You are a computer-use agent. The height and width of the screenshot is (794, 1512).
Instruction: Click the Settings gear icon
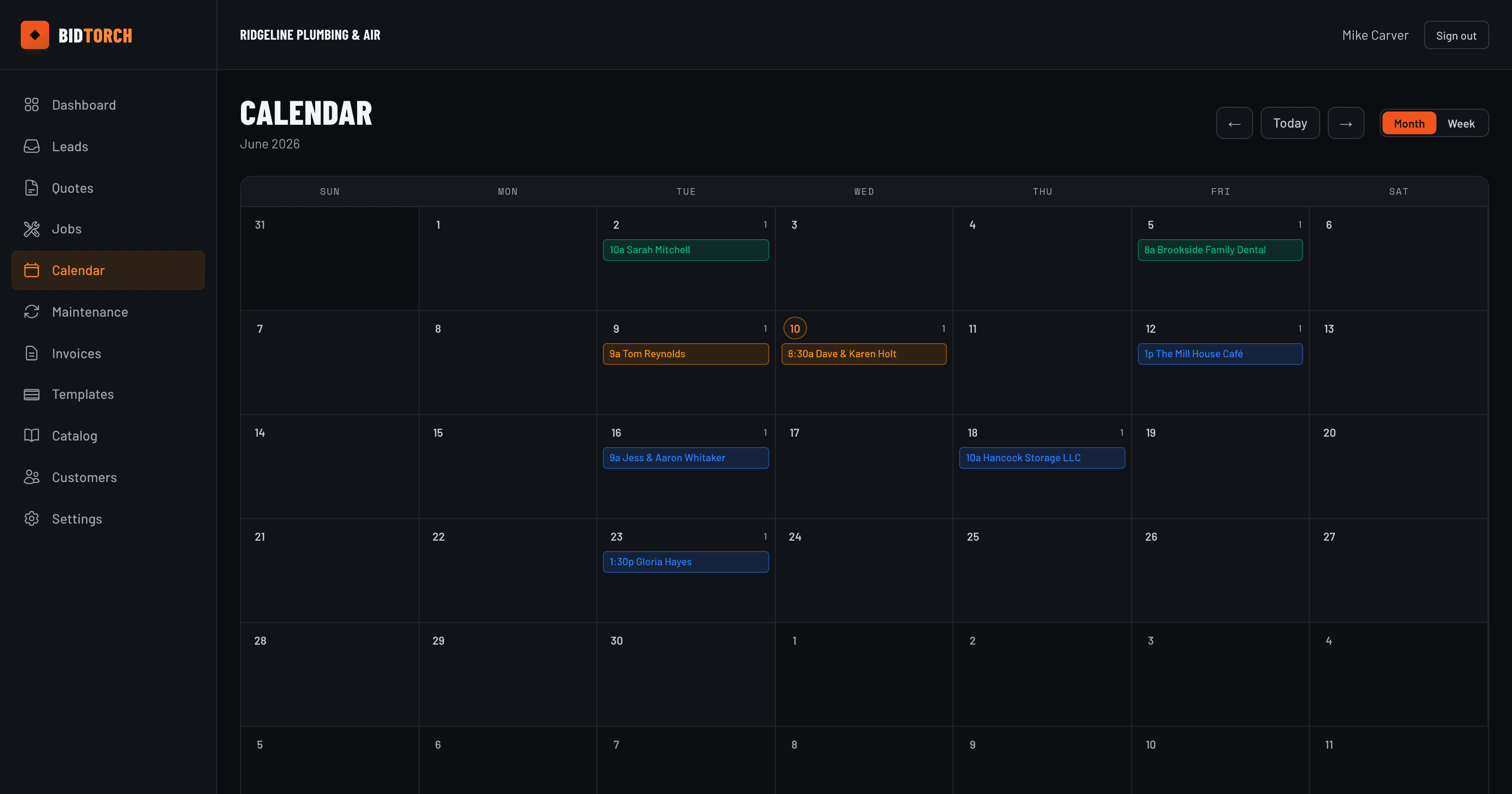coord(32,518)
